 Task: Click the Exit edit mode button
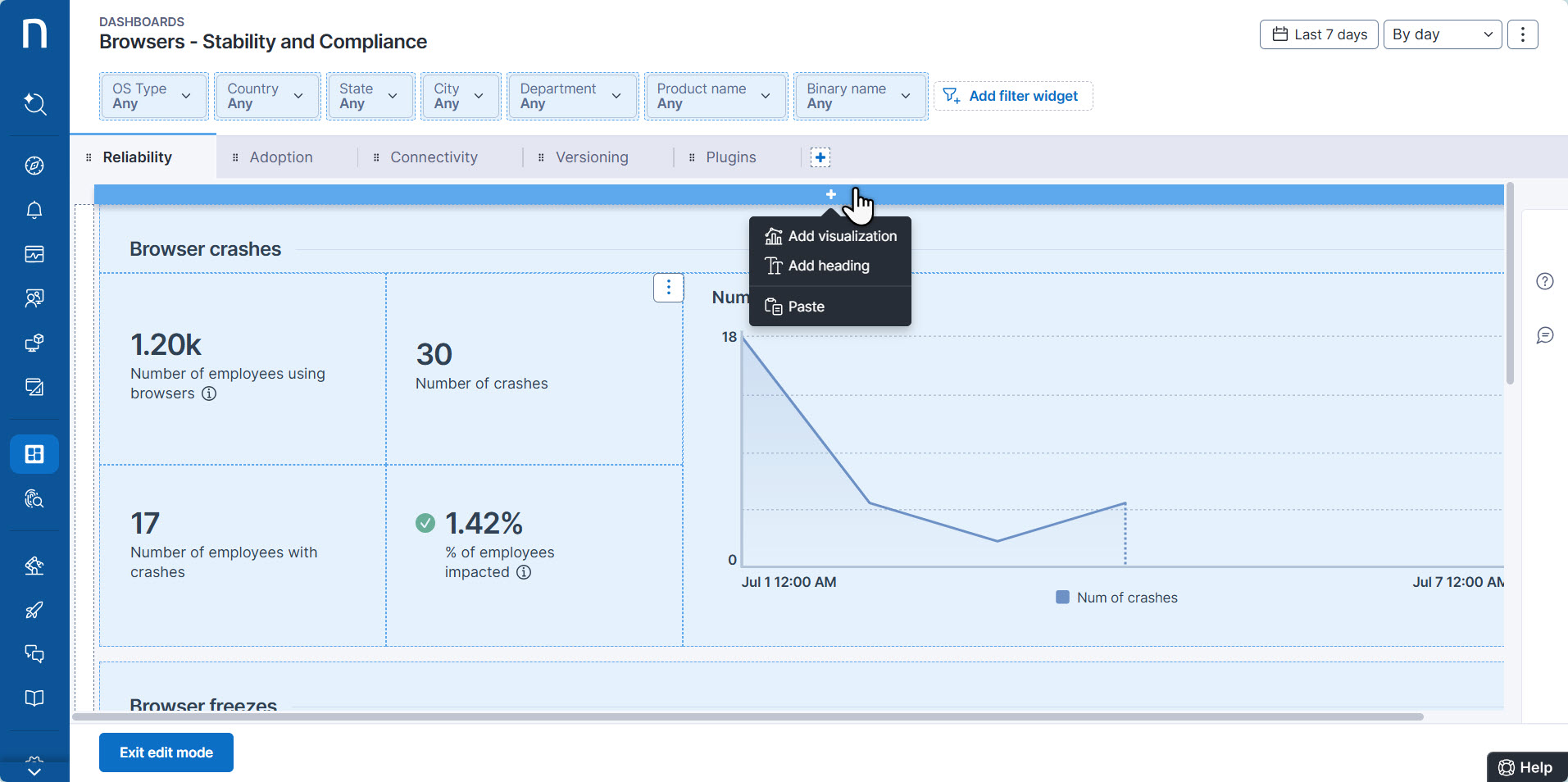coord(166,752)
